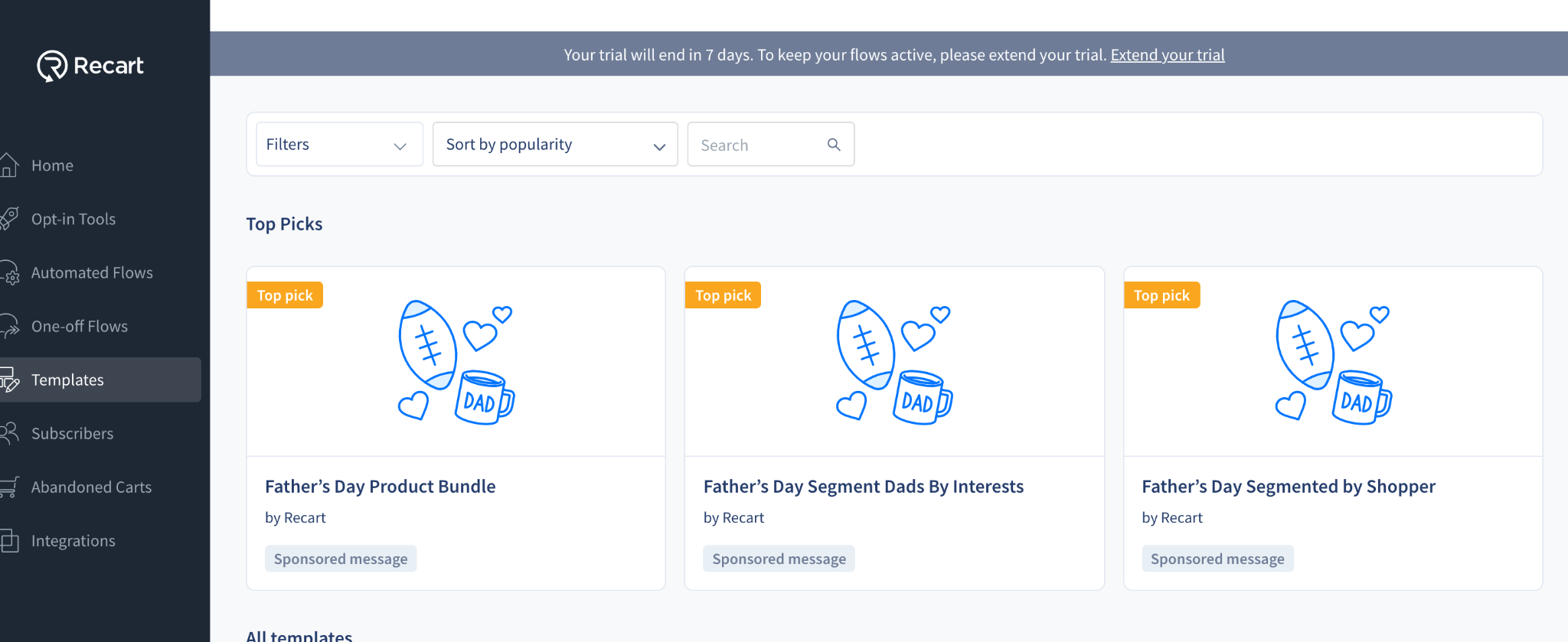Click the Opt-in Tools rocket icon
This screenshot has height=642, width=1568.
pos(9,219)
